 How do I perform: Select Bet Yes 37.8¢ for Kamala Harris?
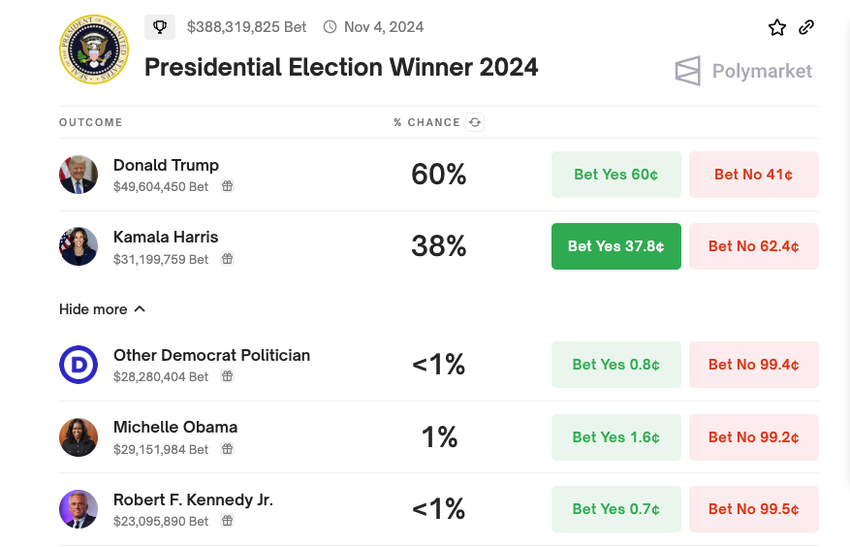(x=616, y=246)
